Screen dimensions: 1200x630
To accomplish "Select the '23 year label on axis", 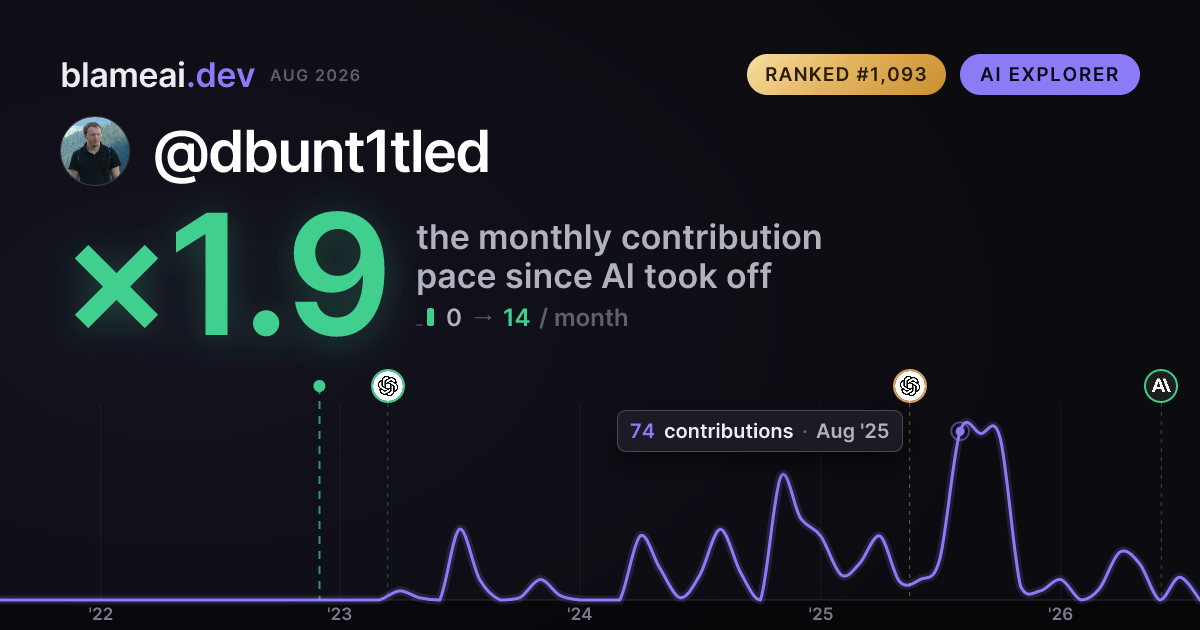I will coord(340,614).
